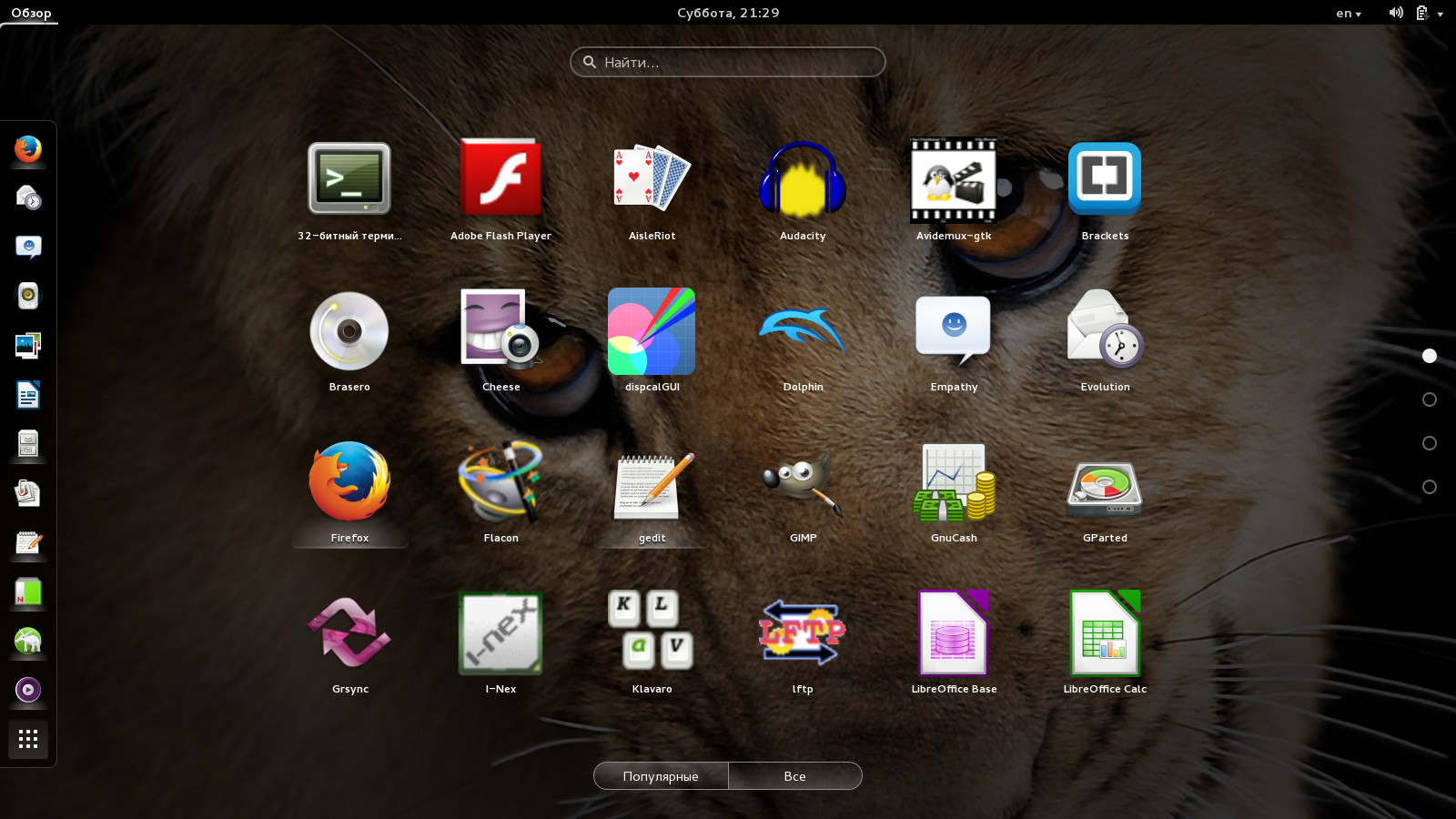Select the first page indicator dot
Screen dimensions: 1456x819
[1430, 356]
